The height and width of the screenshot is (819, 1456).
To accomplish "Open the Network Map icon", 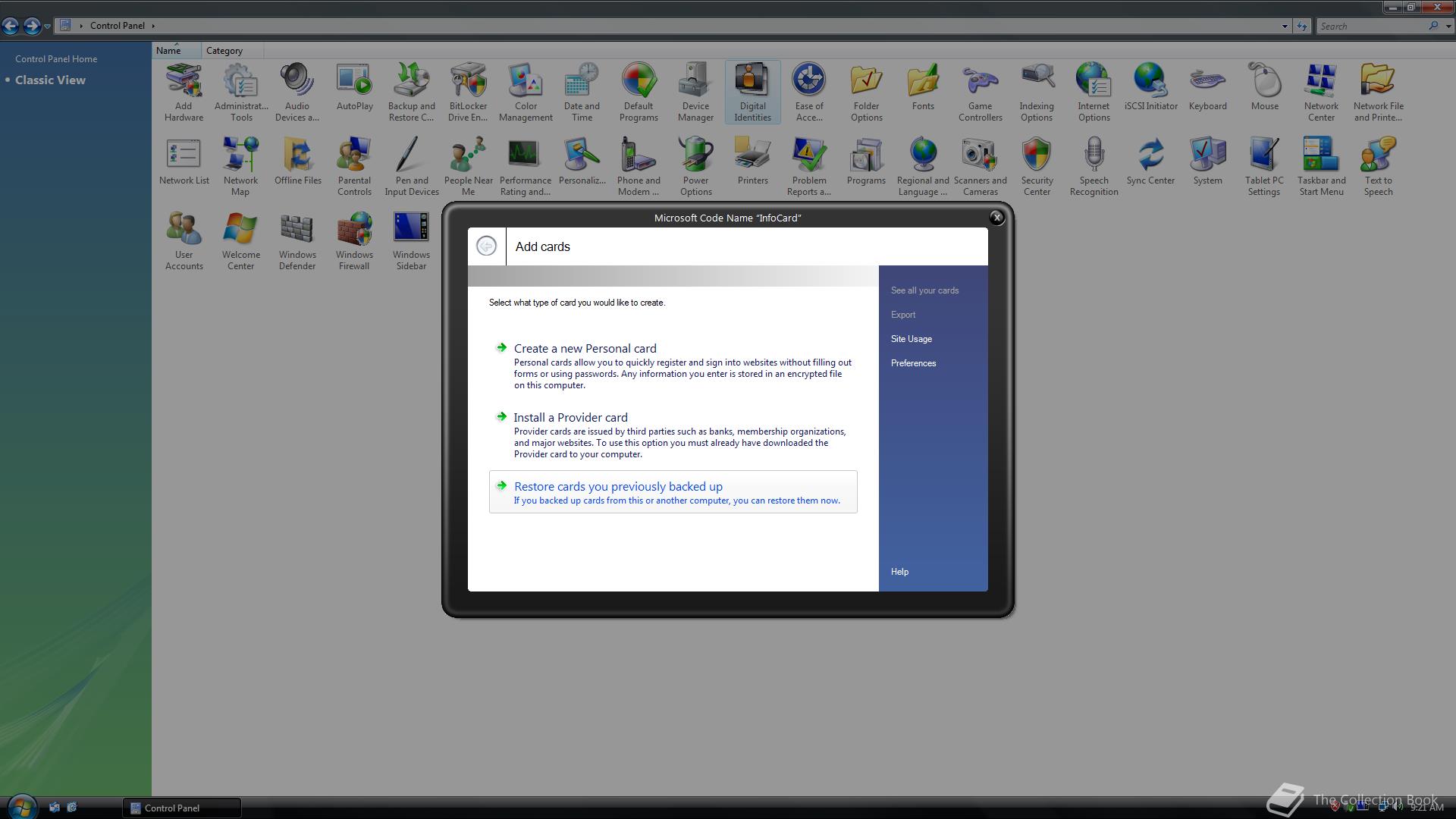I will (x=240, y=166).
